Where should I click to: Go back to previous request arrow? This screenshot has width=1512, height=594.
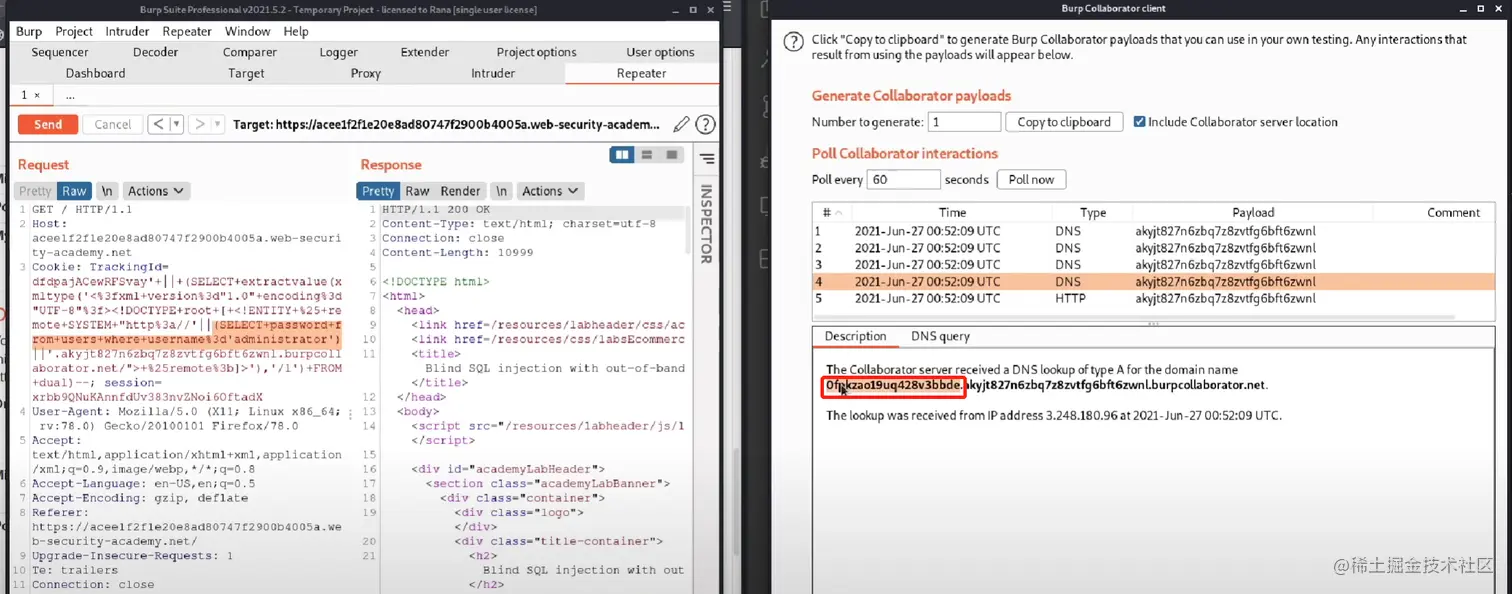pyautogui.click(x=159, y=124)
